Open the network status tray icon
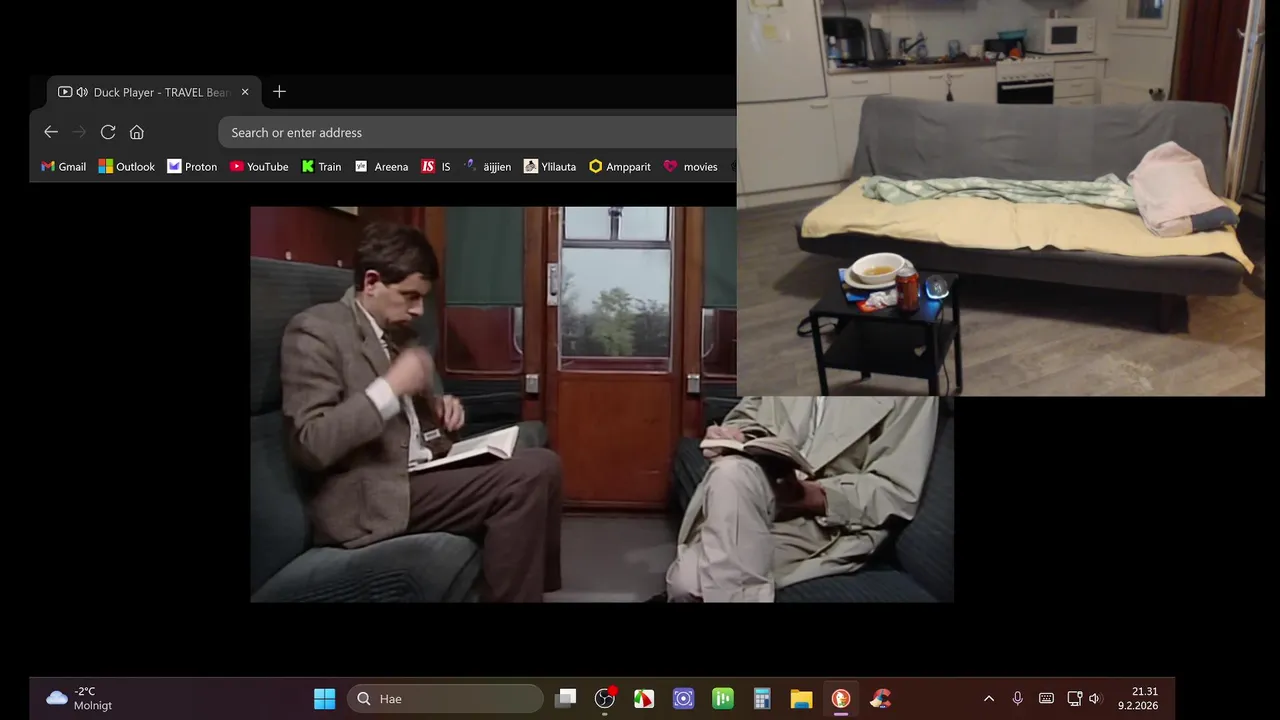The height and width of the screenshot is (720, 1280). [1074, 699]
